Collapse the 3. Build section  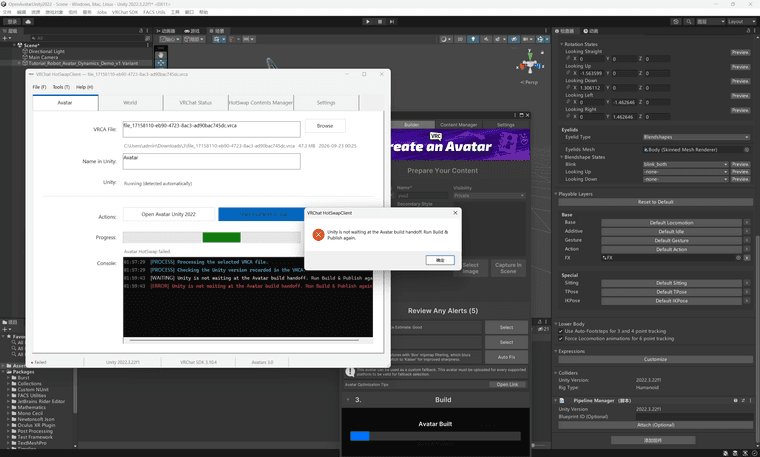tap(348, 400)
